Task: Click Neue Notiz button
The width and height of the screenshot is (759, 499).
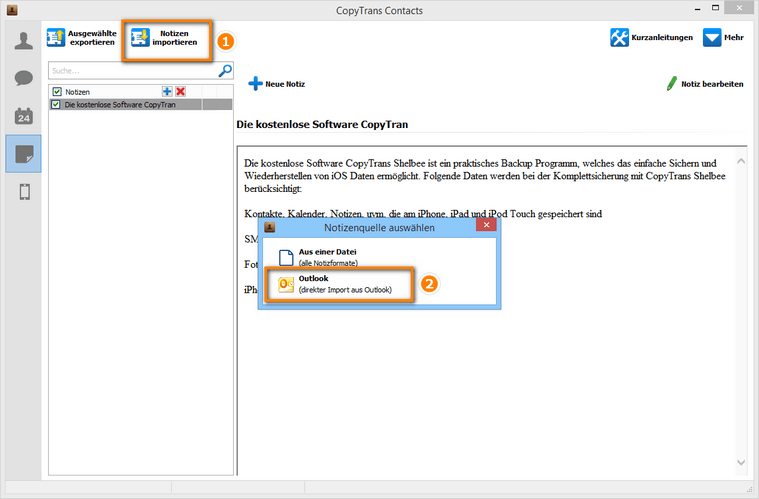Action: 276,84
